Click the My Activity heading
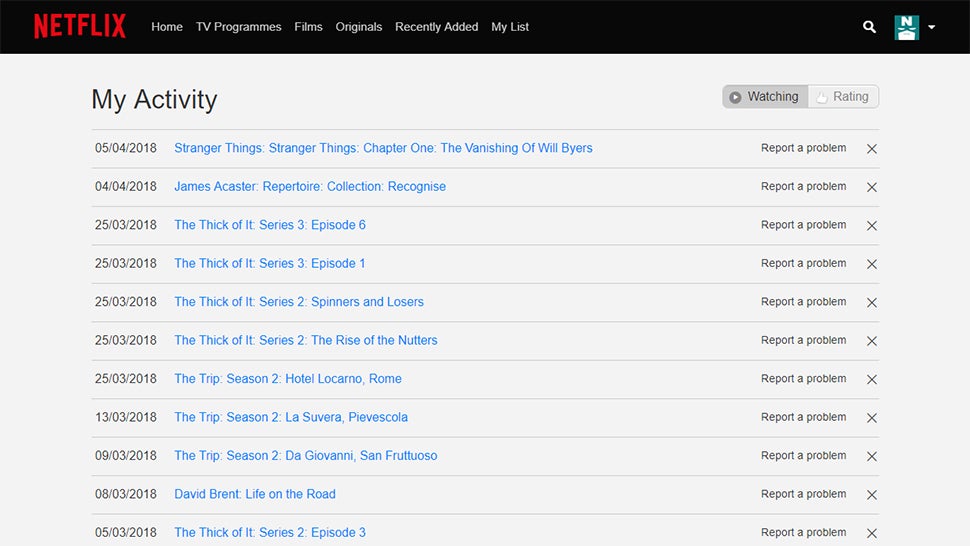The height and width of the screenshot is (546, 970). [x=154, y=100]
